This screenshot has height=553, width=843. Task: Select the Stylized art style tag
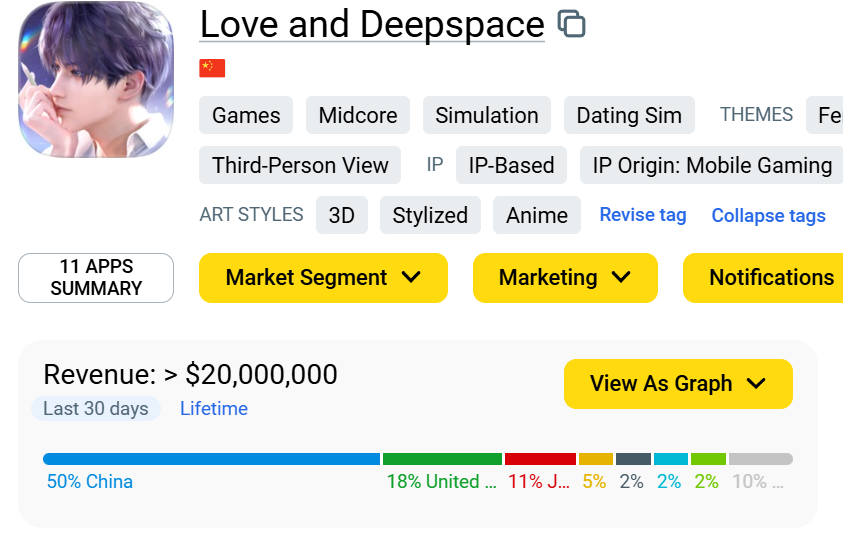click(430, 215)
